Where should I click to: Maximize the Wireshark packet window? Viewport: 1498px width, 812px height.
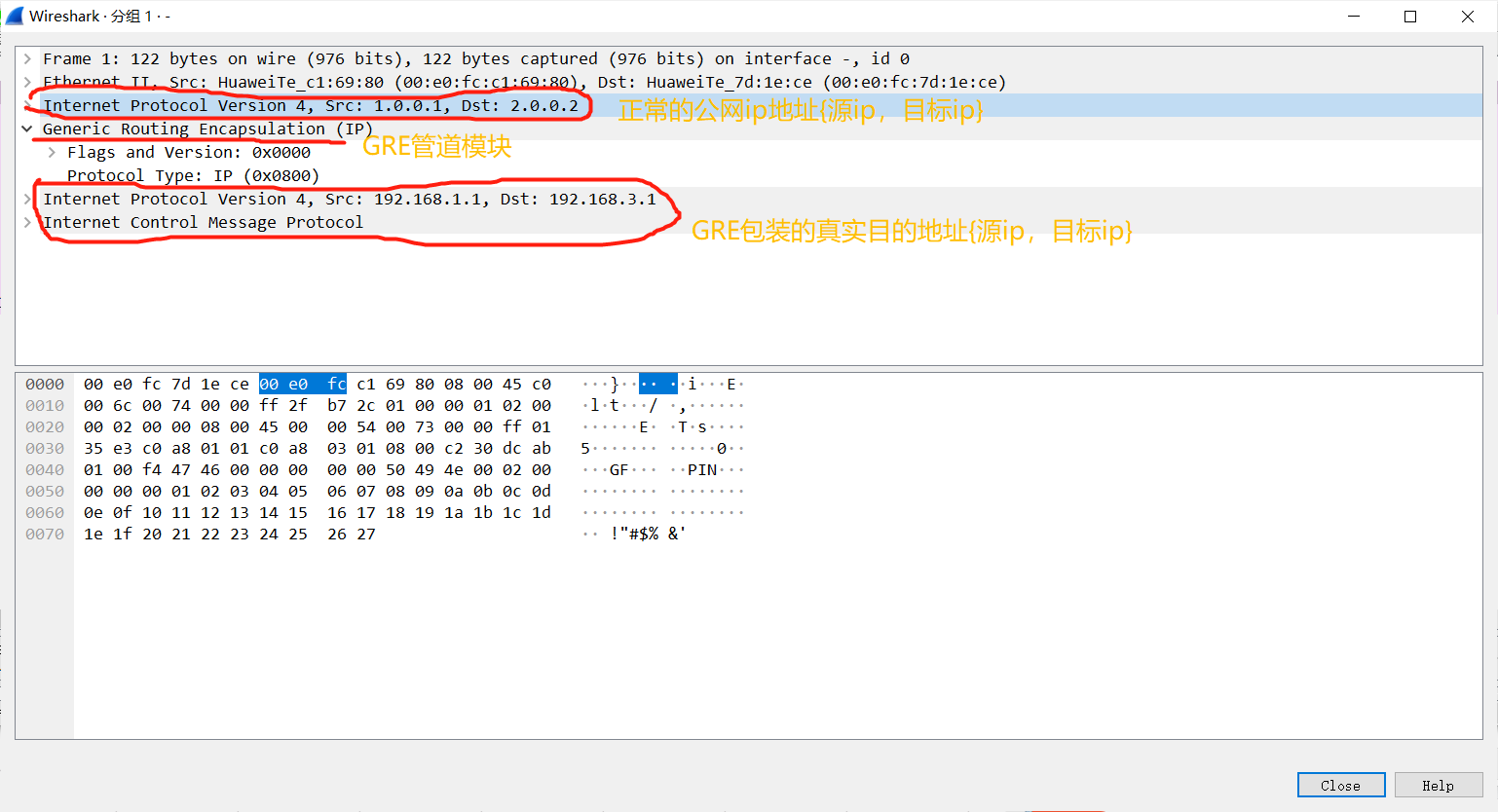(x=1410, y=16)
